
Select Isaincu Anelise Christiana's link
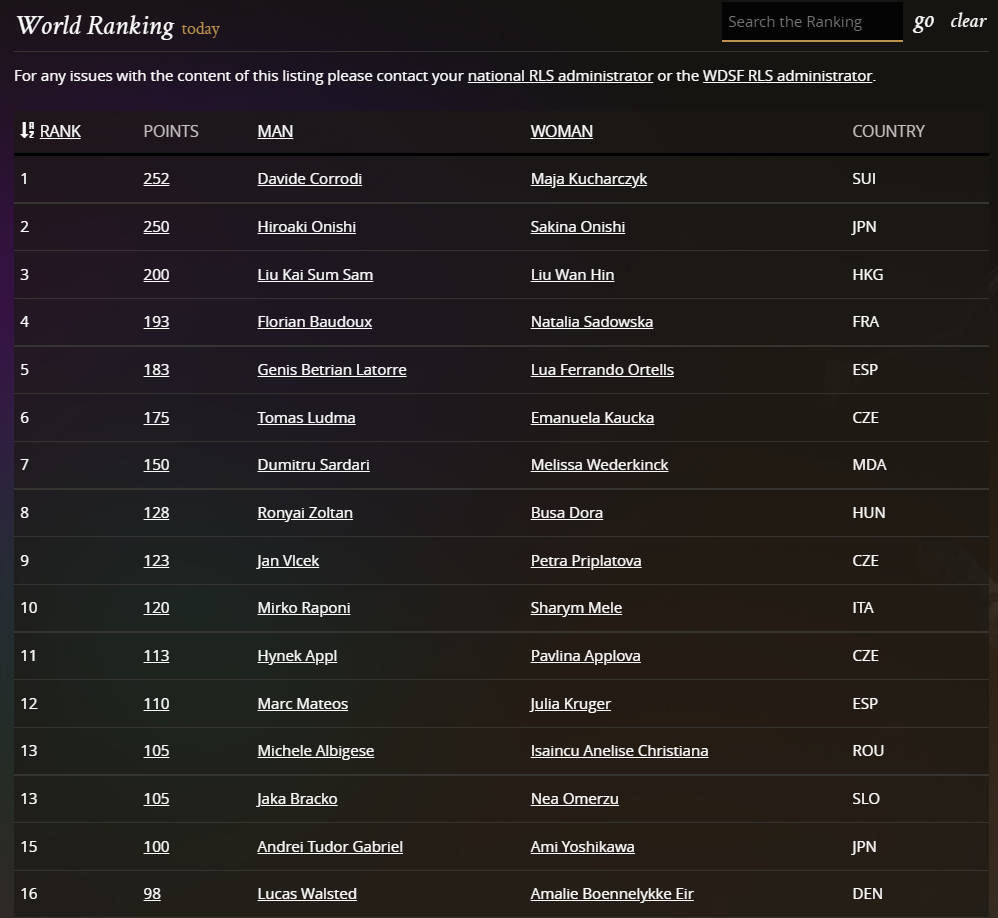pyautogui.click(x=619, y=751)
